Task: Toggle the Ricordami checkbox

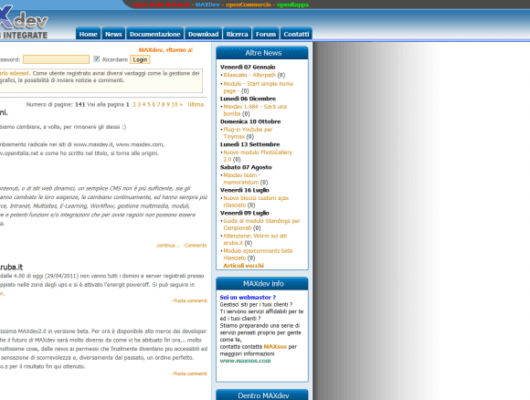Action: 96,59
